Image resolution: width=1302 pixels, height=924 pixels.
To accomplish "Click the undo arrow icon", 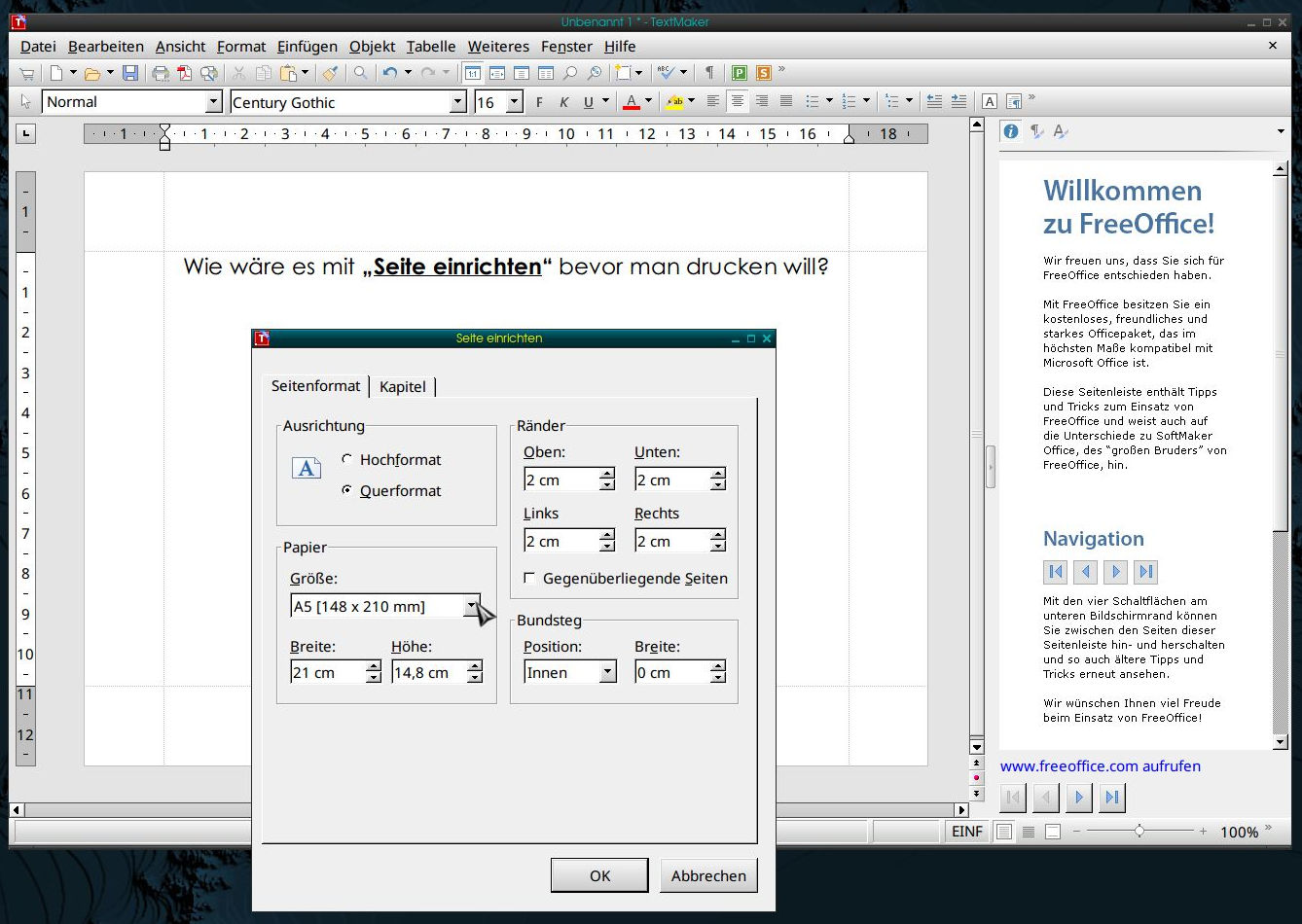I will click(x=390, y=73).
